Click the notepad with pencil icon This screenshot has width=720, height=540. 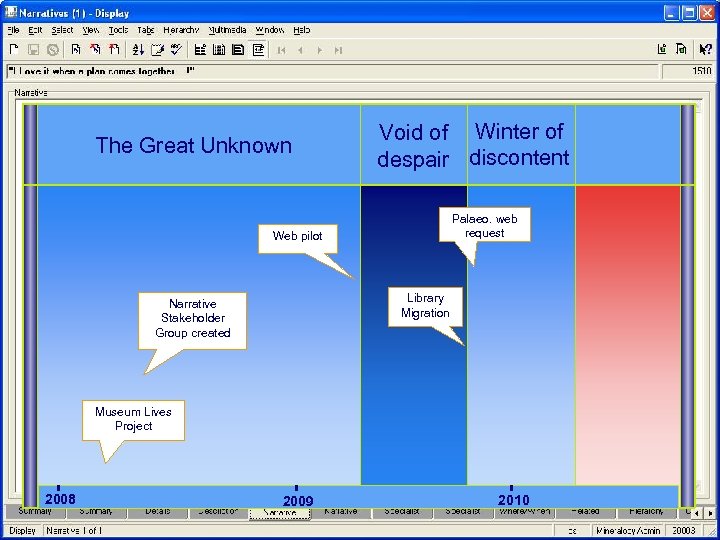pyautogui.click(x=157, y=50)
